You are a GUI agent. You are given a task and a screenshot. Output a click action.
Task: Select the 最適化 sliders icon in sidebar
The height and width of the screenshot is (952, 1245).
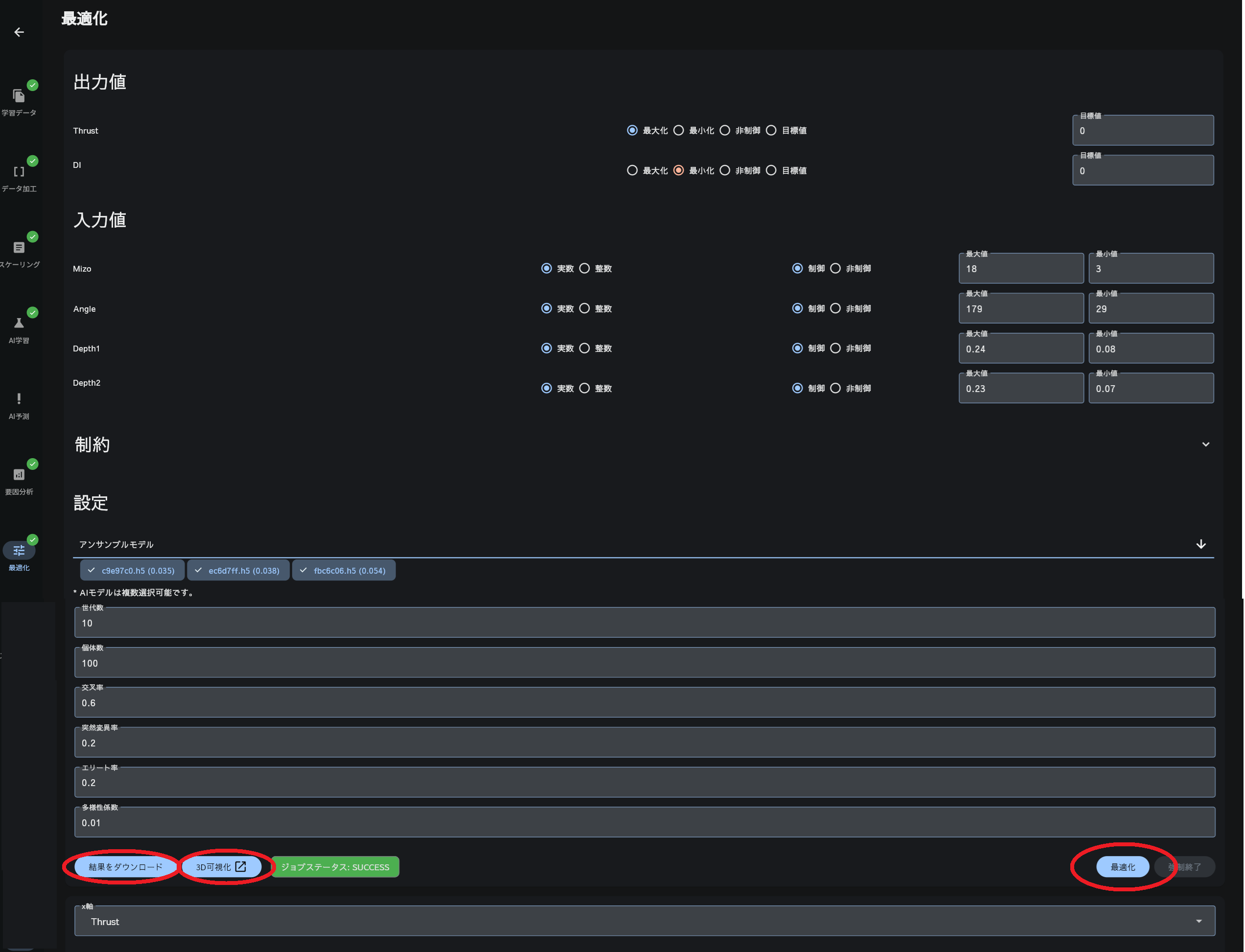tap(19, 551)
